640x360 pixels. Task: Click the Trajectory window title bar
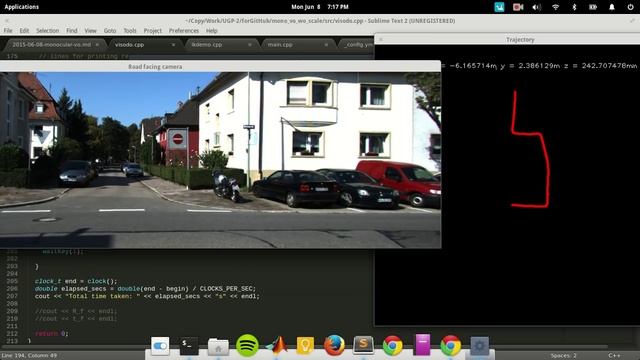point(520,40)
